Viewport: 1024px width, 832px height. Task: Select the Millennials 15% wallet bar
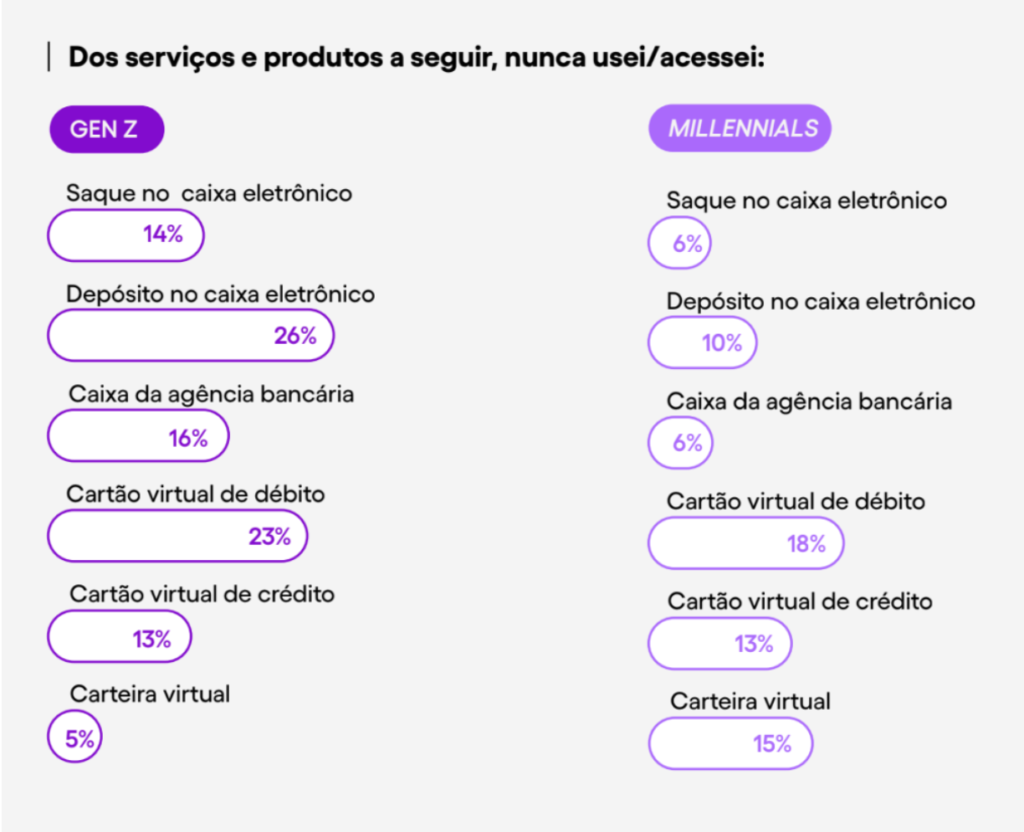730,744
